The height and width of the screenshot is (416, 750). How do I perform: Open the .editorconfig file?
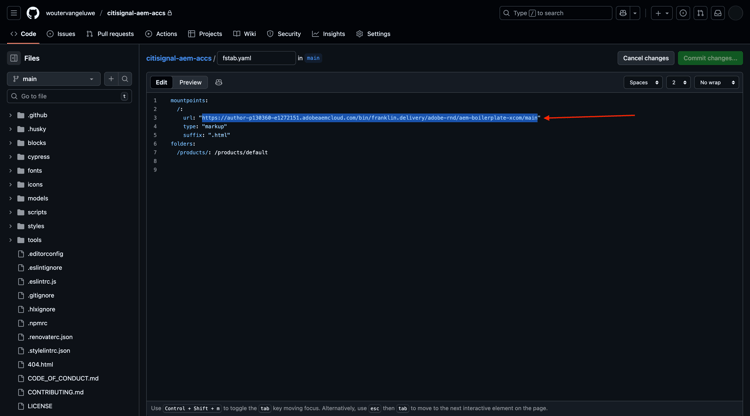point(45,254)
